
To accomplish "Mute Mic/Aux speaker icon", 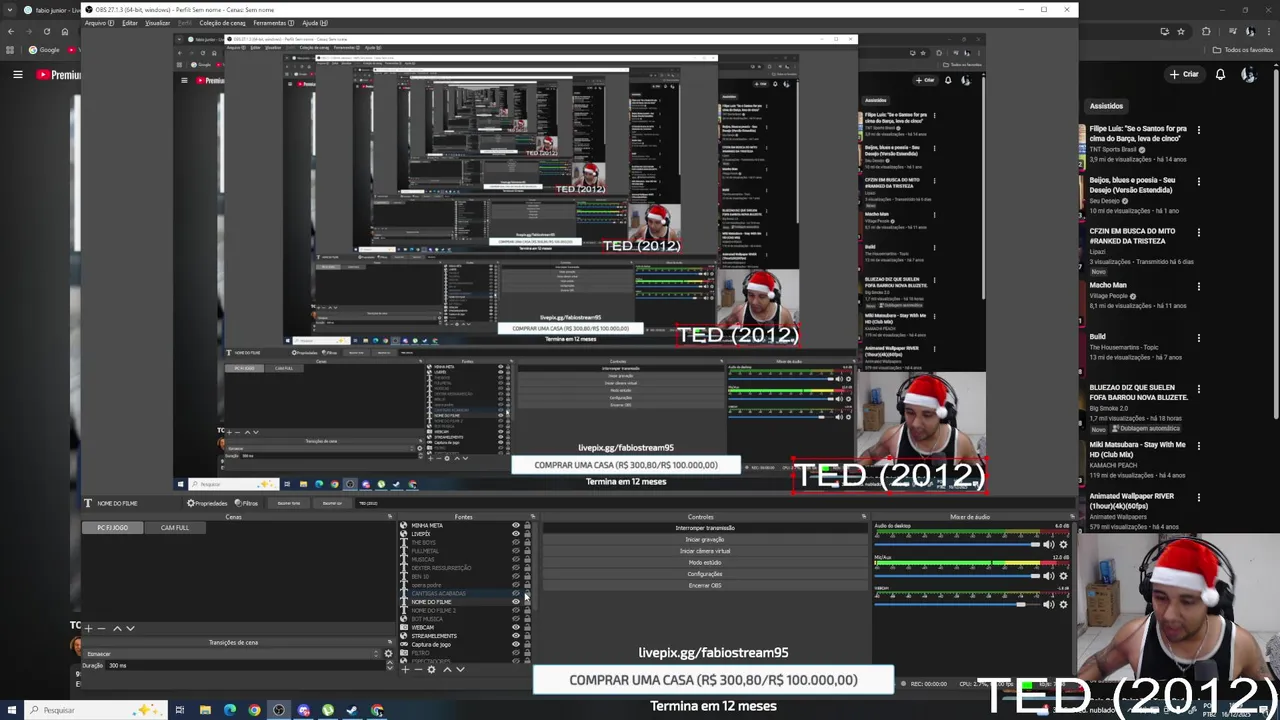I will pos(1048,576).
